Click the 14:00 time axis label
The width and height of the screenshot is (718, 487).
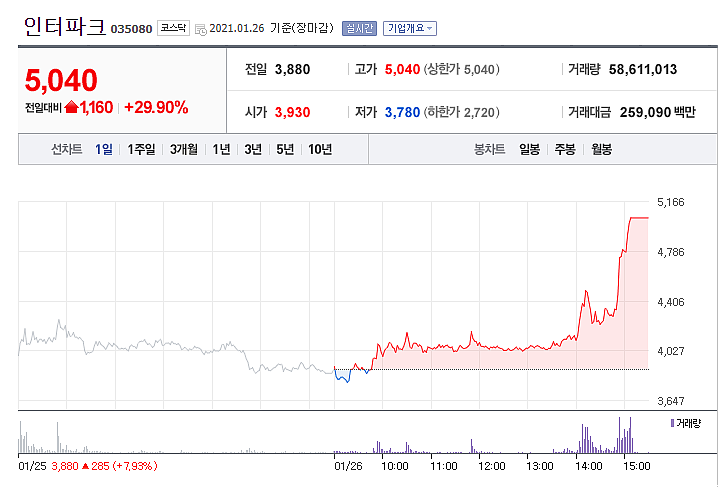[x=588, y=466]
